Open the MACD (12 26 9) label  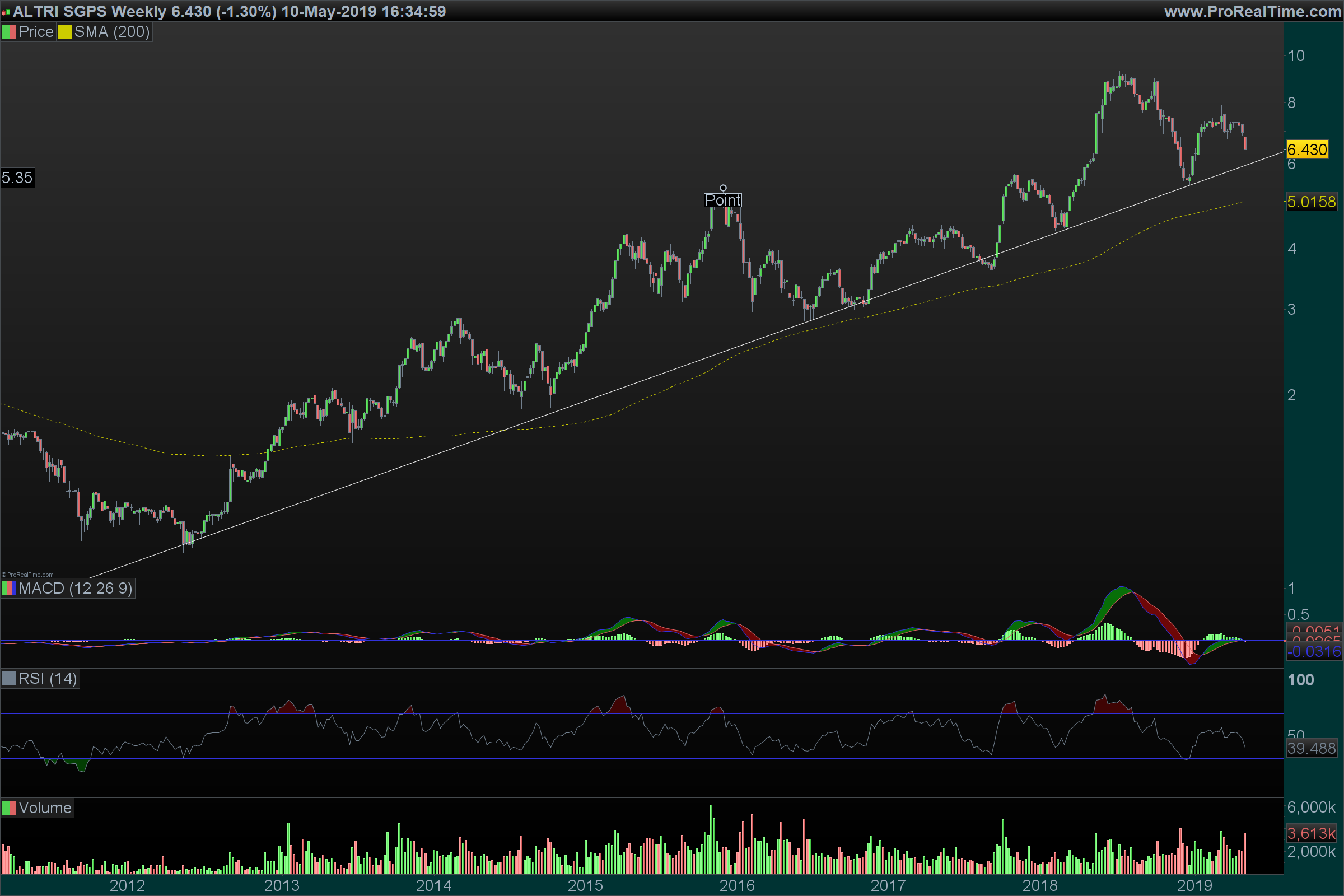[76, 589]
